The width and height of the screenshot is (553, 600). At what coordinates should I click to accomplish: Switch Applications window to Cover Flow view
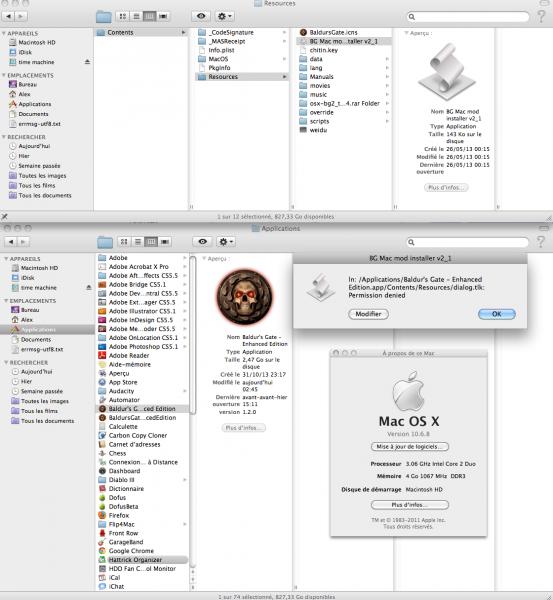[165, 241]
